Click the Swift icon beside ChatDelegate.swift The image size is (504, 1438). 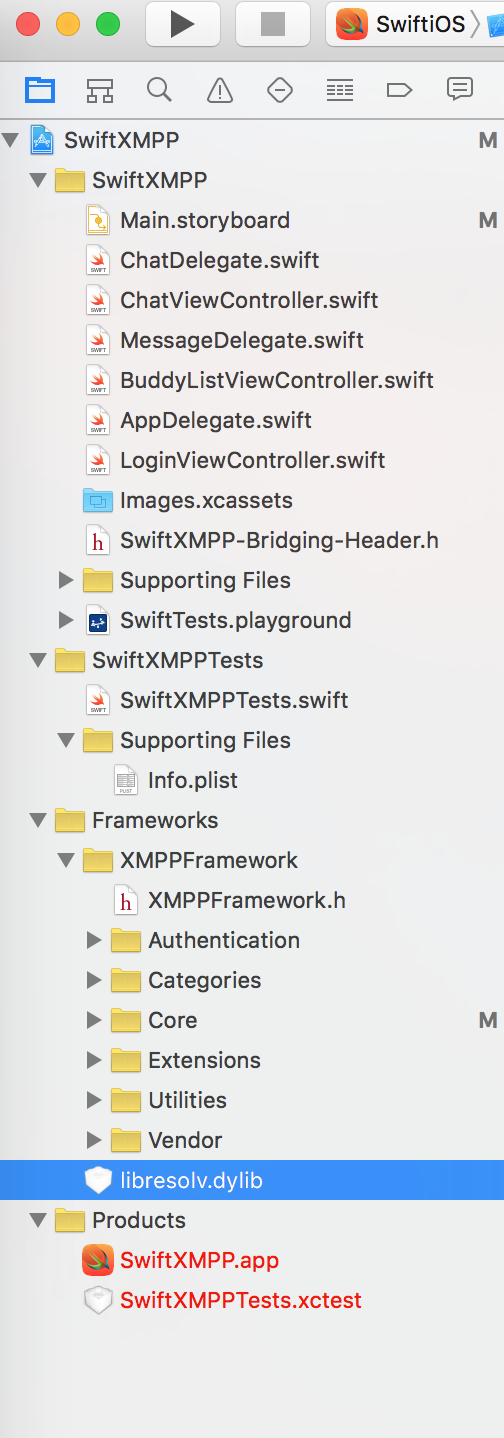click(98, 260)
